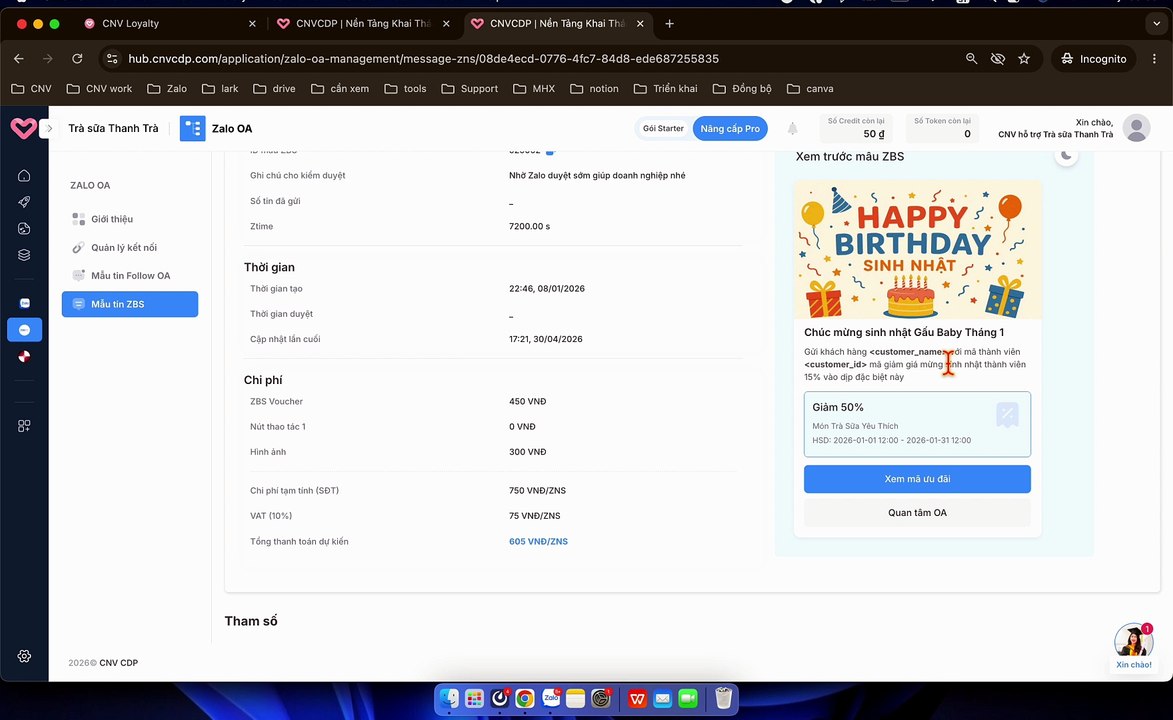Open the Zalo bookmarks folder

167,88
